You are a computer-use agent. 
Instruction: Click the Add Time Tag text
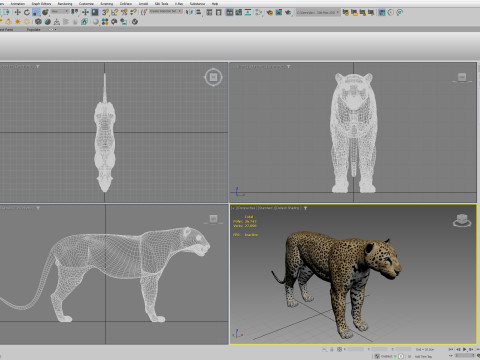coord(423,356)
